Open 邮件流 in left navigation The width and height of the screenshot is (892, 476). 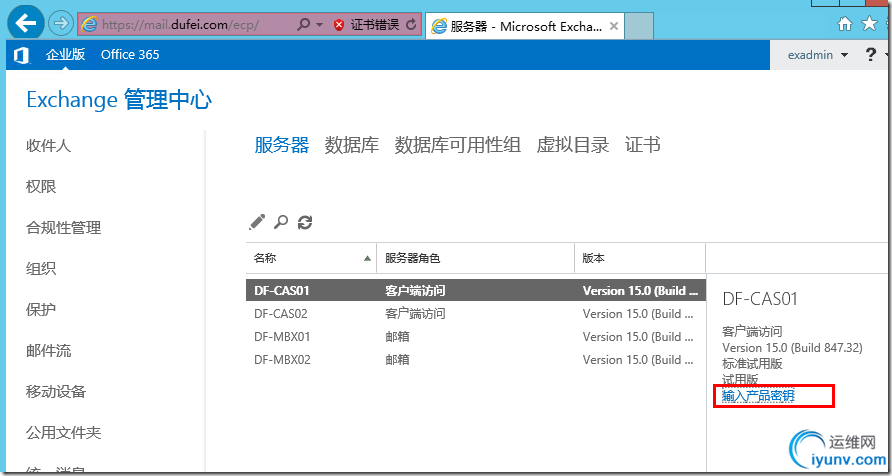(x=48, y=351)
